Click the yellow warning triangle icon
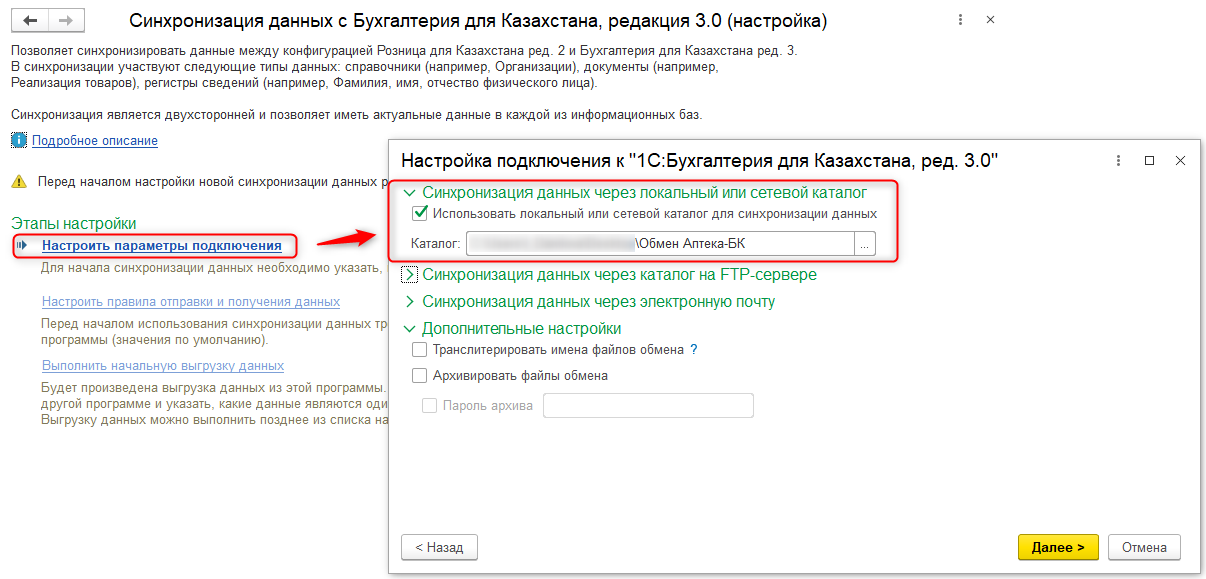Image resolution: width=1206 pixels, height=579 pixels. [19, 183]
